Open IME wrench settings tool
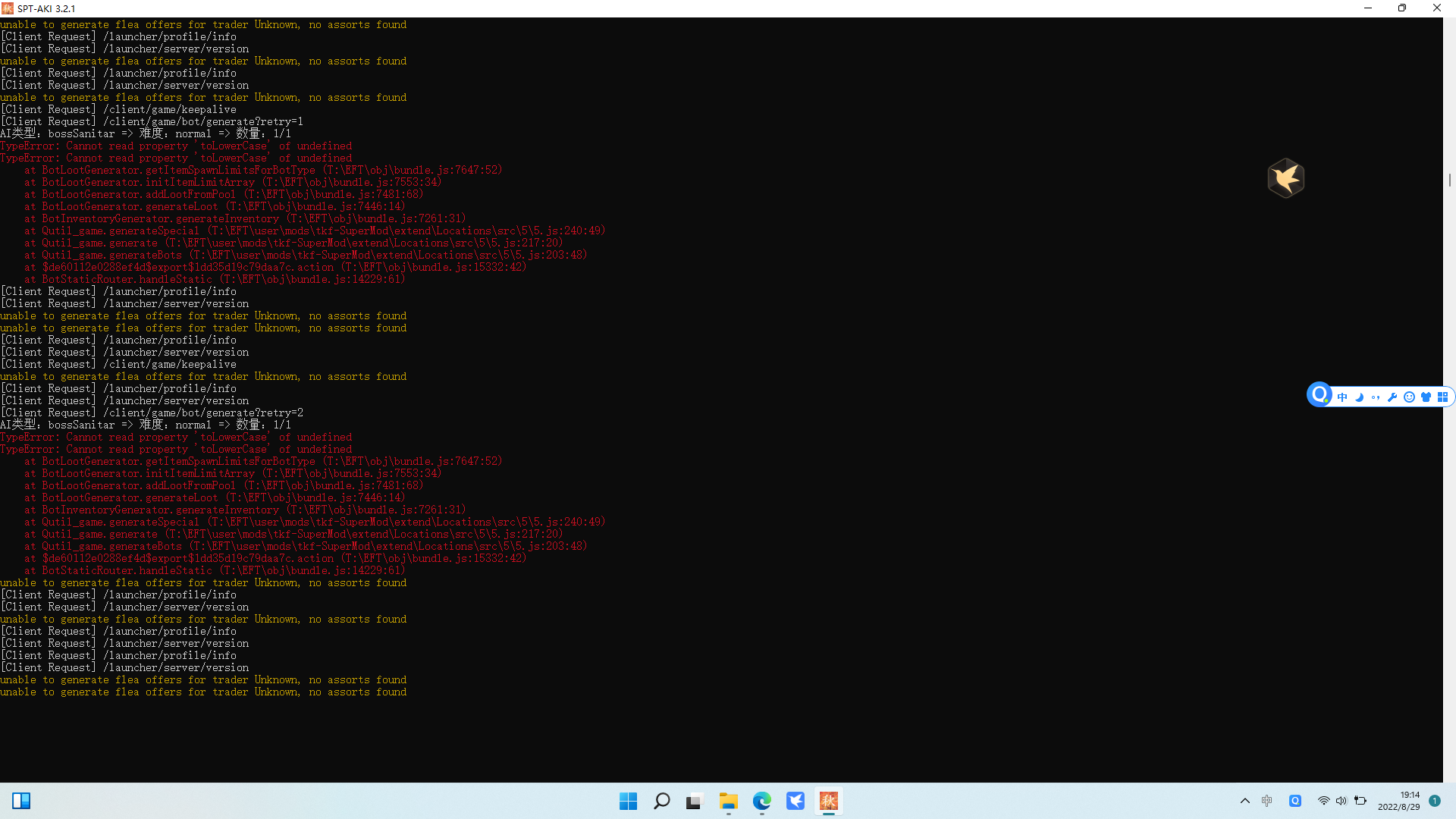 [1392, 397]
